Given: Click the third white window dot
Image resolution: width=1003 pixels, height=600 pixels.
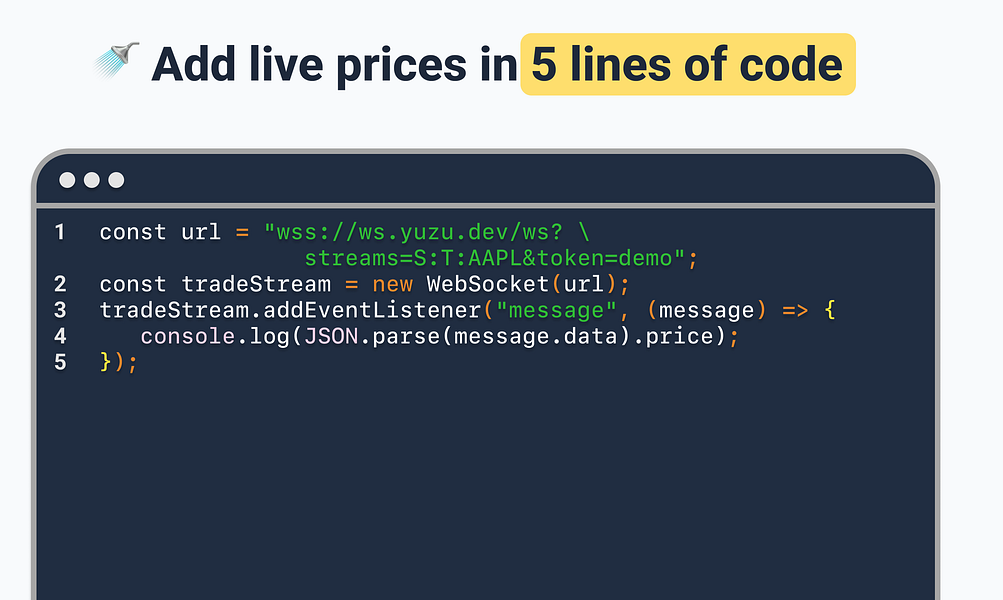Looking at the screenshot, I should [x=116, y=180].
